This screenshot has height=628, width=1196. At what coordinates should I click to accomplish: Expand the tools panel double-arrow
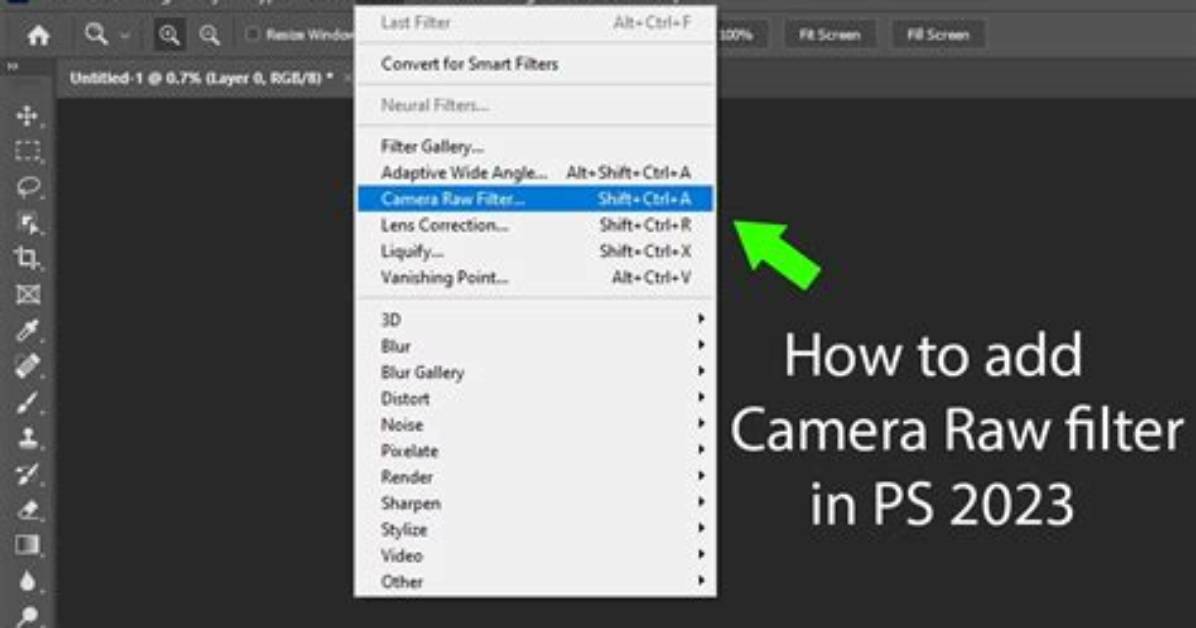pos(12,67)
